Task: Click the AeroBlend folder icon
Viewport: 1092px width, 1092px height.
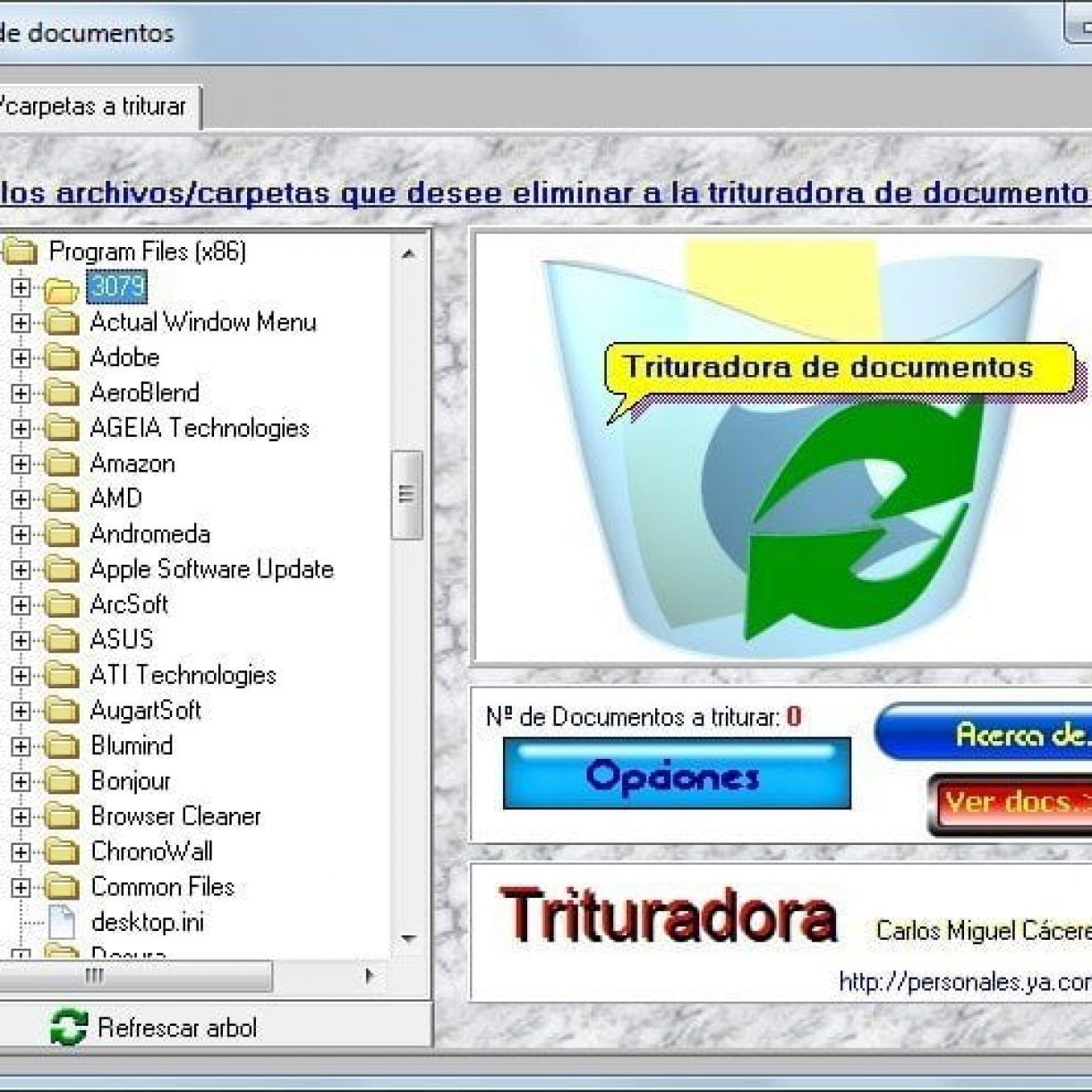Action: click(61, 393)
